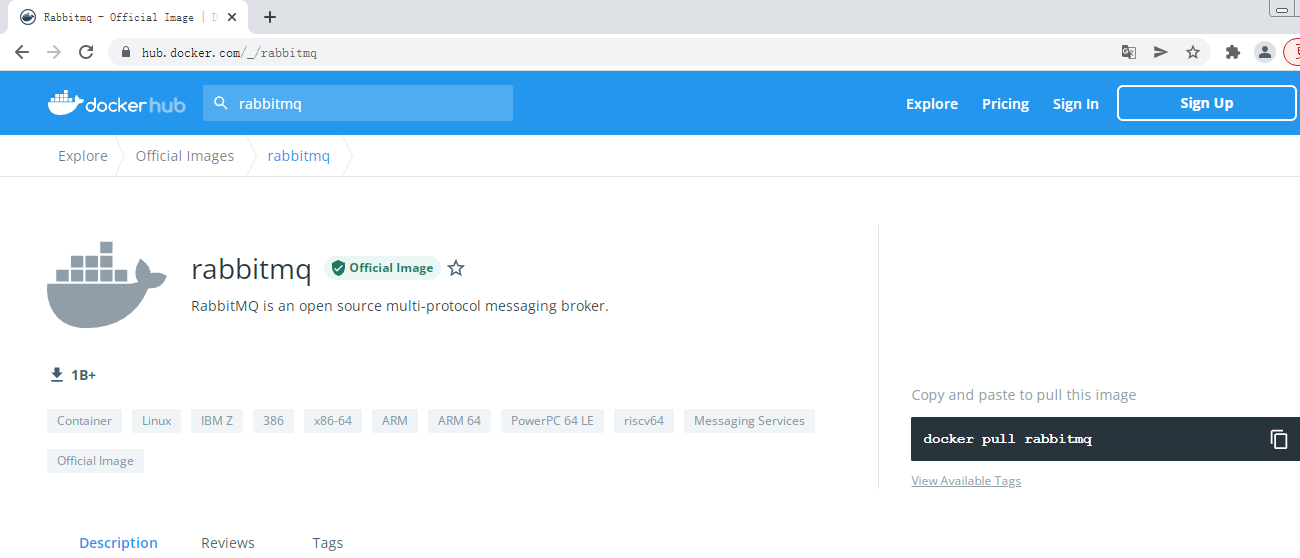Star the rabbitmq image
This screenshot has height=558, width=1300.
click(456, 268)
